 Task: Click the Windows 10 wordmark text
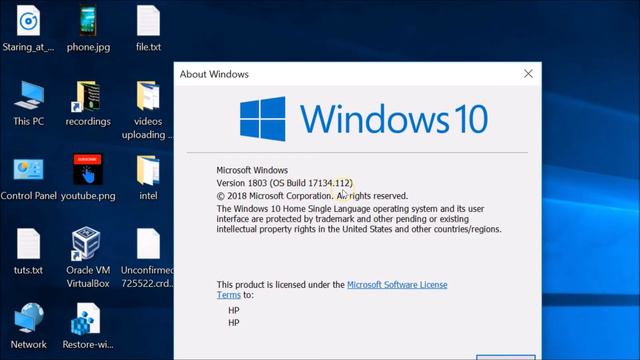tap(394, 119)
